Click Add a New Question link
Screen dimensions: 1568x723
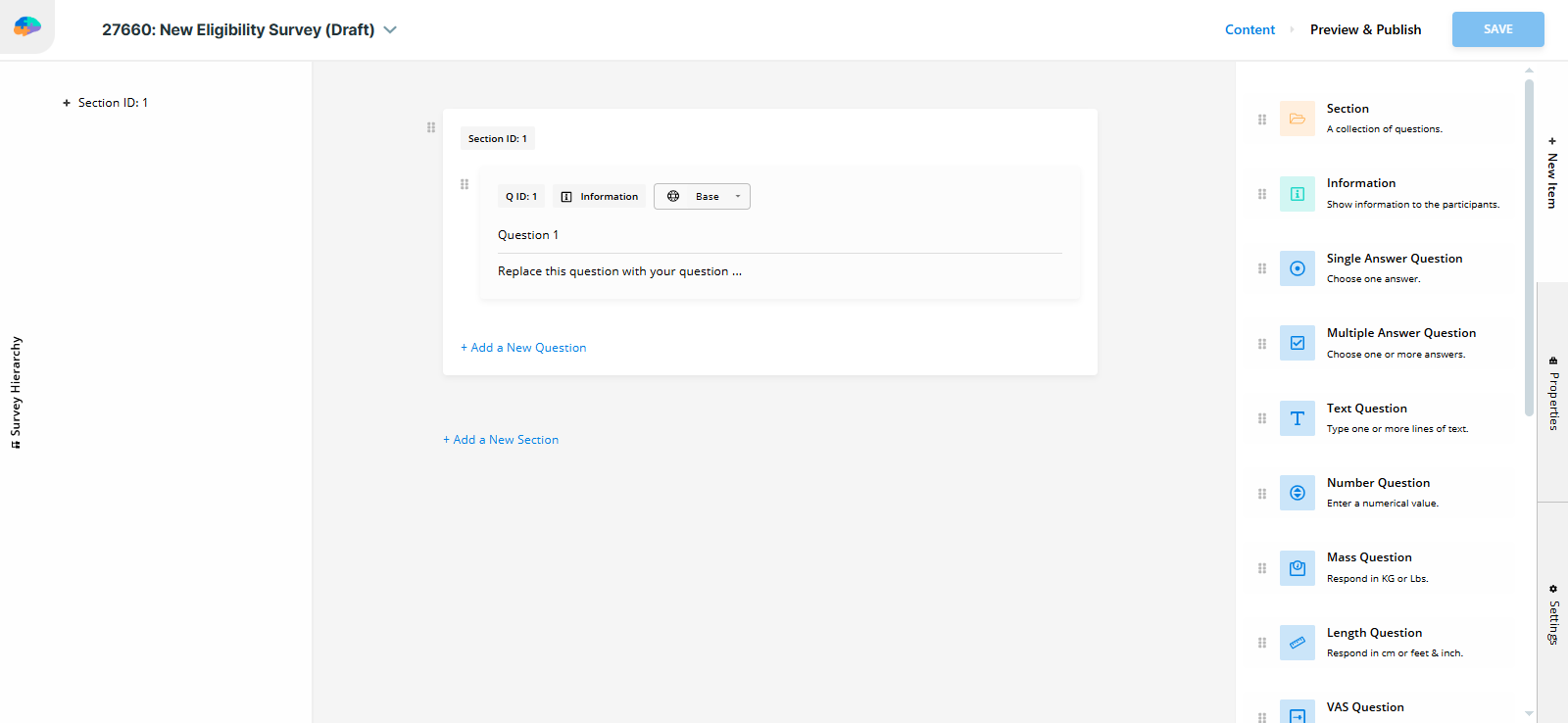coord(523,348)
